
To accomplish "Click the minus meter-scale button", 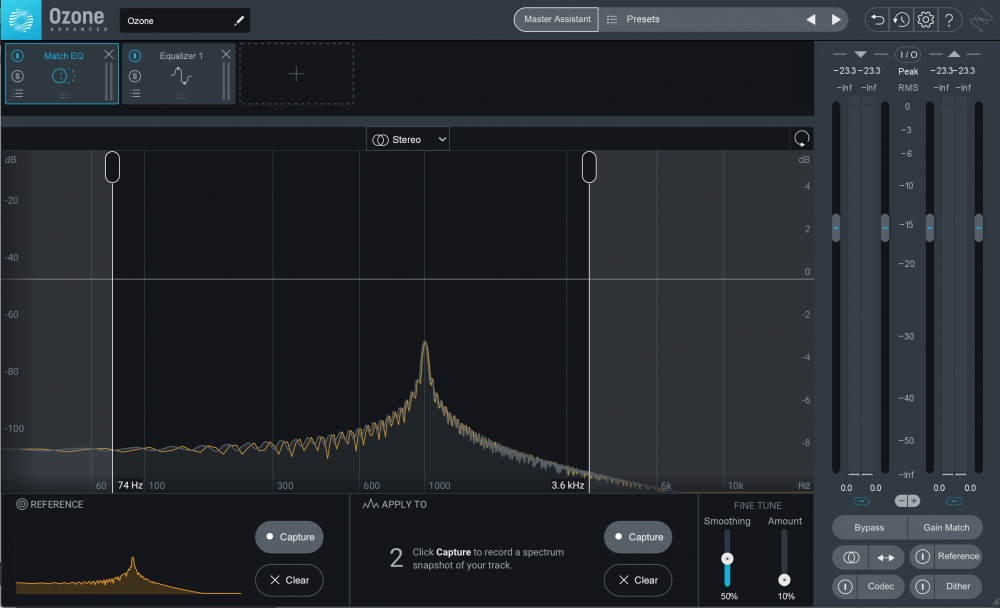I will point(901,501).
